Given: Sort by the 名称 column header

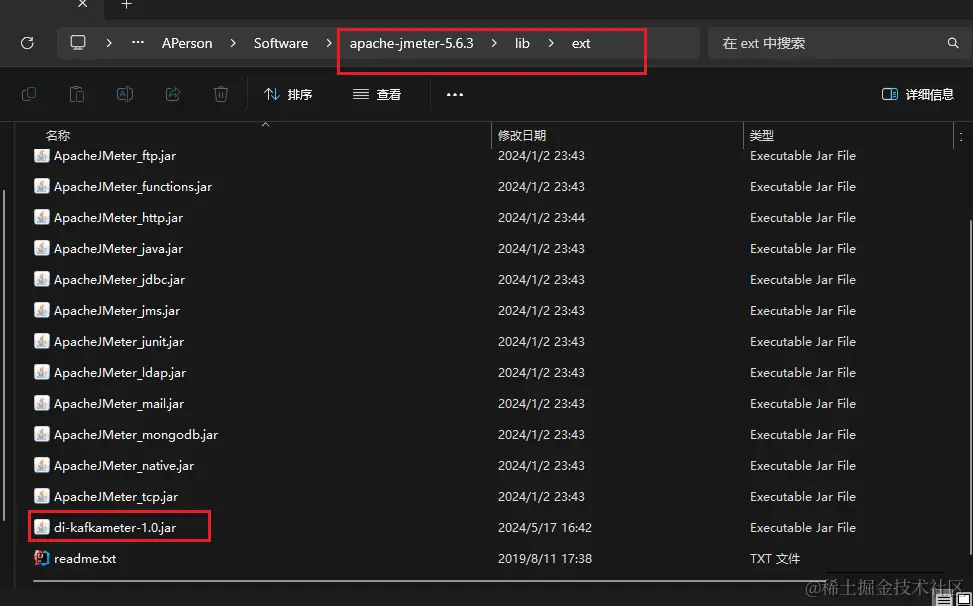Looking at the screenshot, I should [58, 135].
